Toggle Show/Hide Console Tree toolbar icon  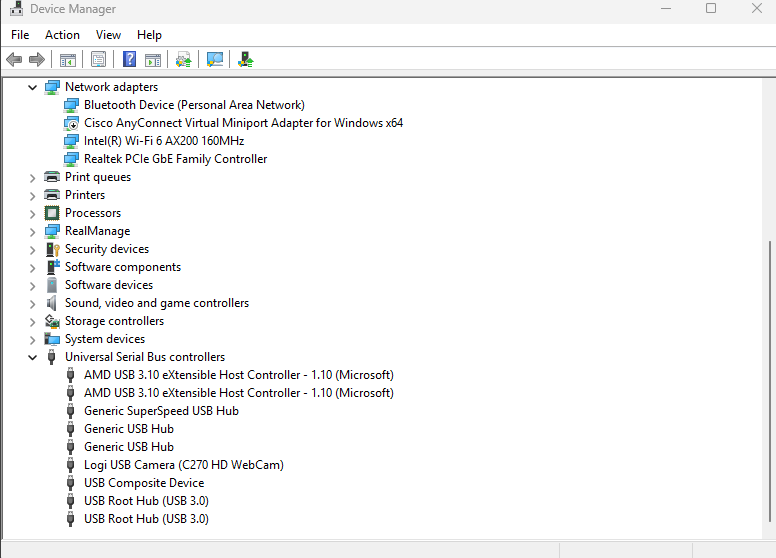tap(68, 60)
